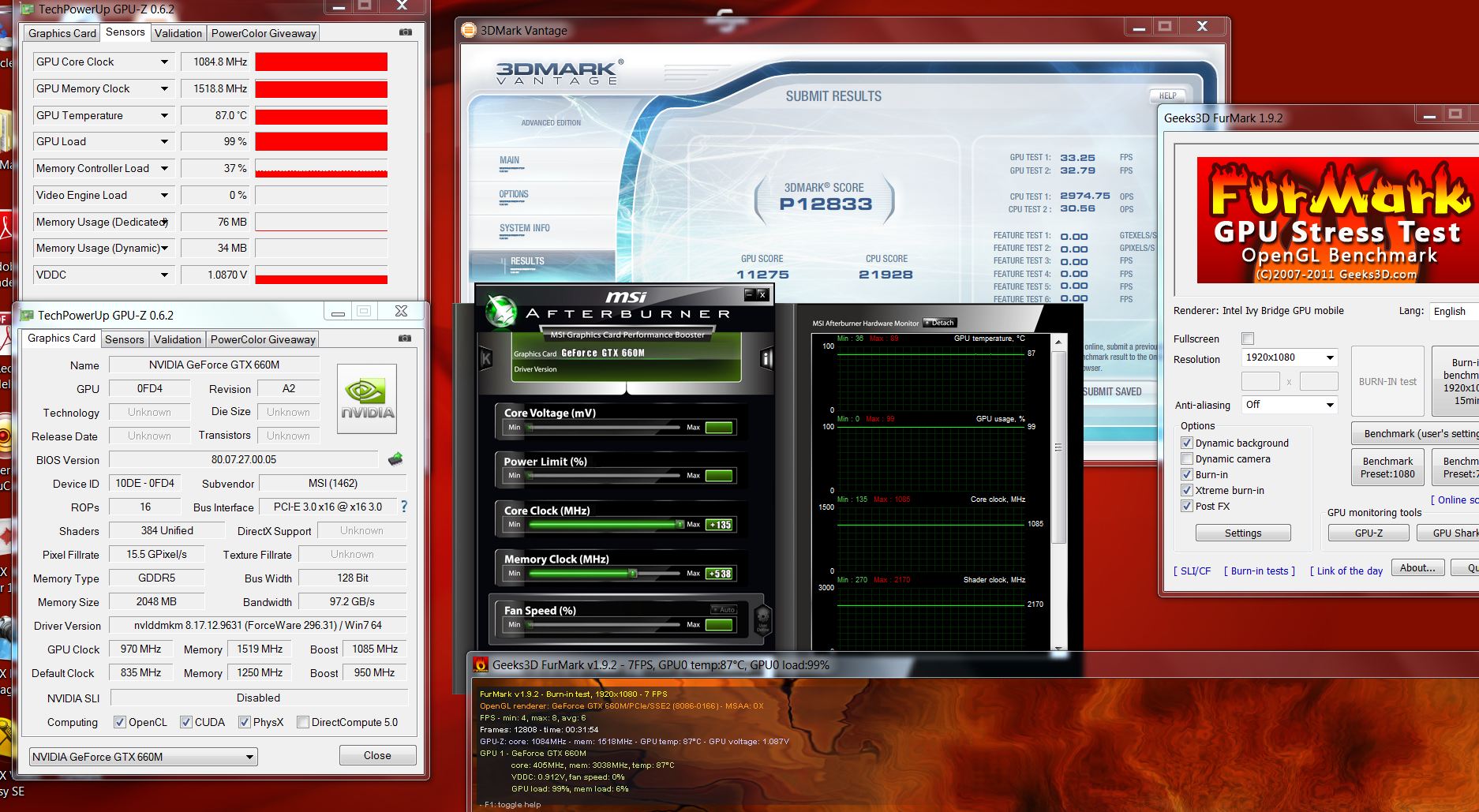The image size is (1479, 812).
Task: Toggle the Burn-in checkbox
Action: [1186, 474]
